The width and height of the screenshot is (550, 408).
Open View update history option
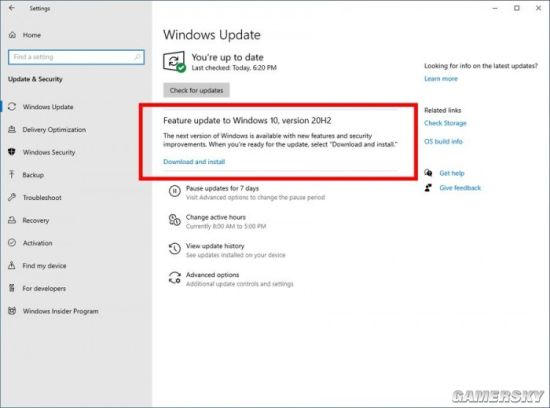(x=215, y=246)
